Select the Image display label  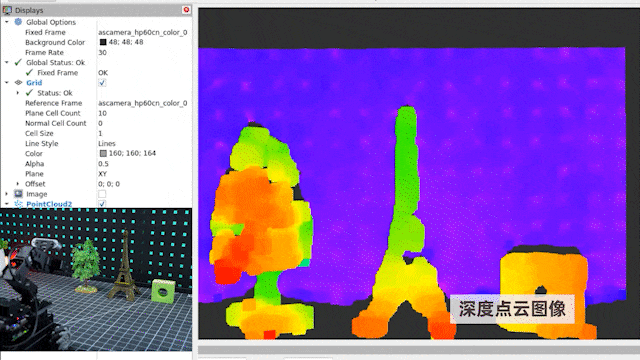click(x=37, y=194)
